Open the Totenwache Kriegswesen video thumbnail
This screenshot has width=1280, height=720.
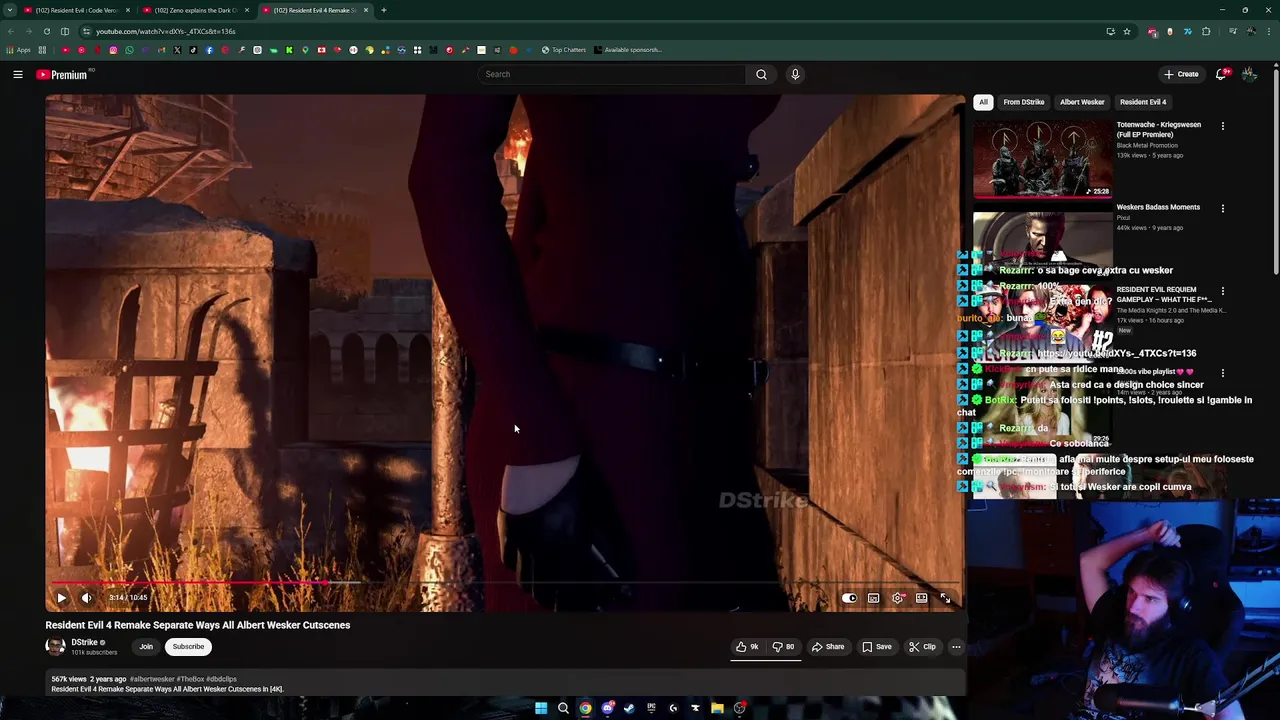(1042, 158)
